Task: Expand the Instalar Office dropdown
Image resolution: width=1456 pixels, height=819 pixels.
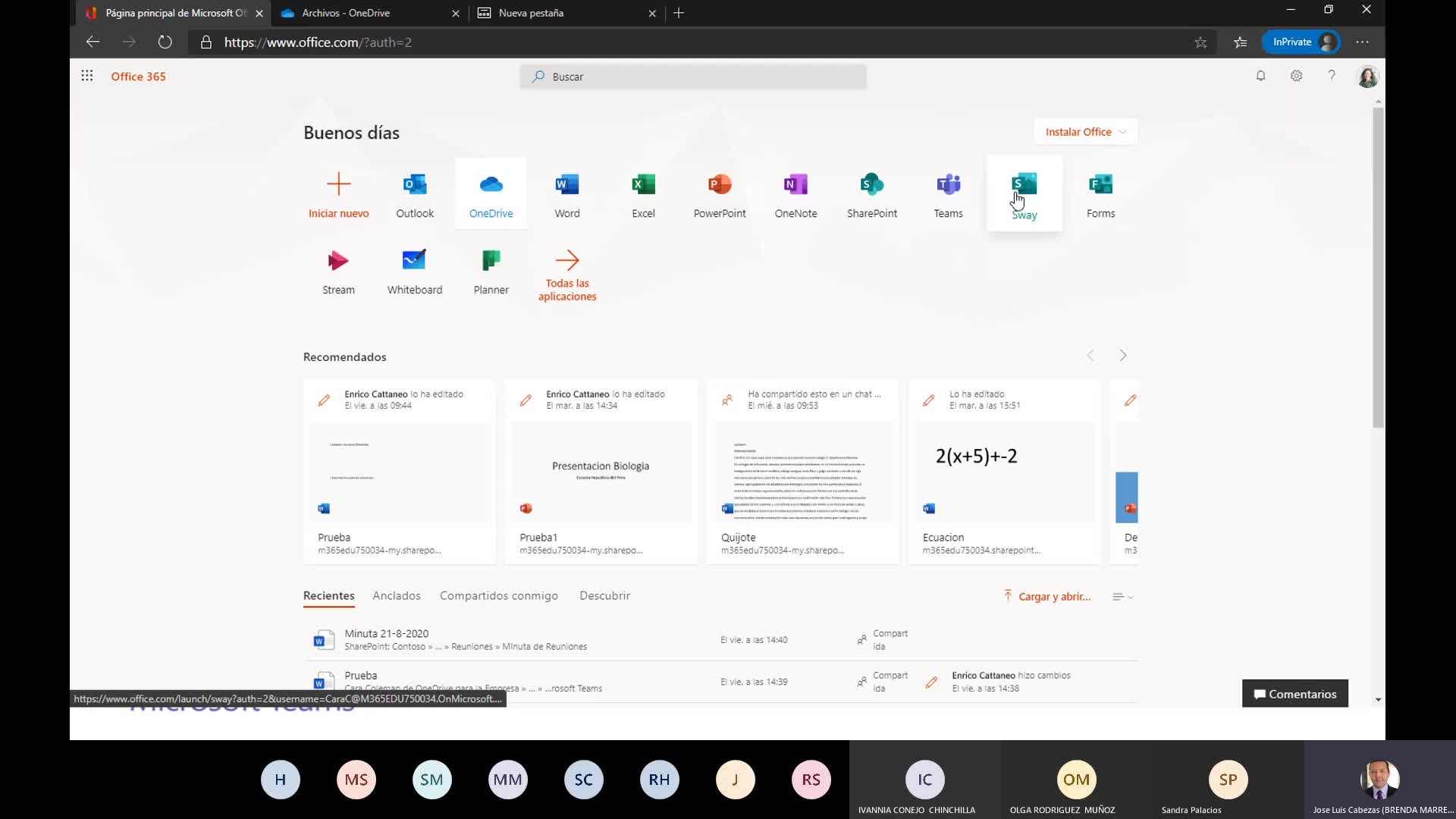Action: click(x=1085, y=132)
